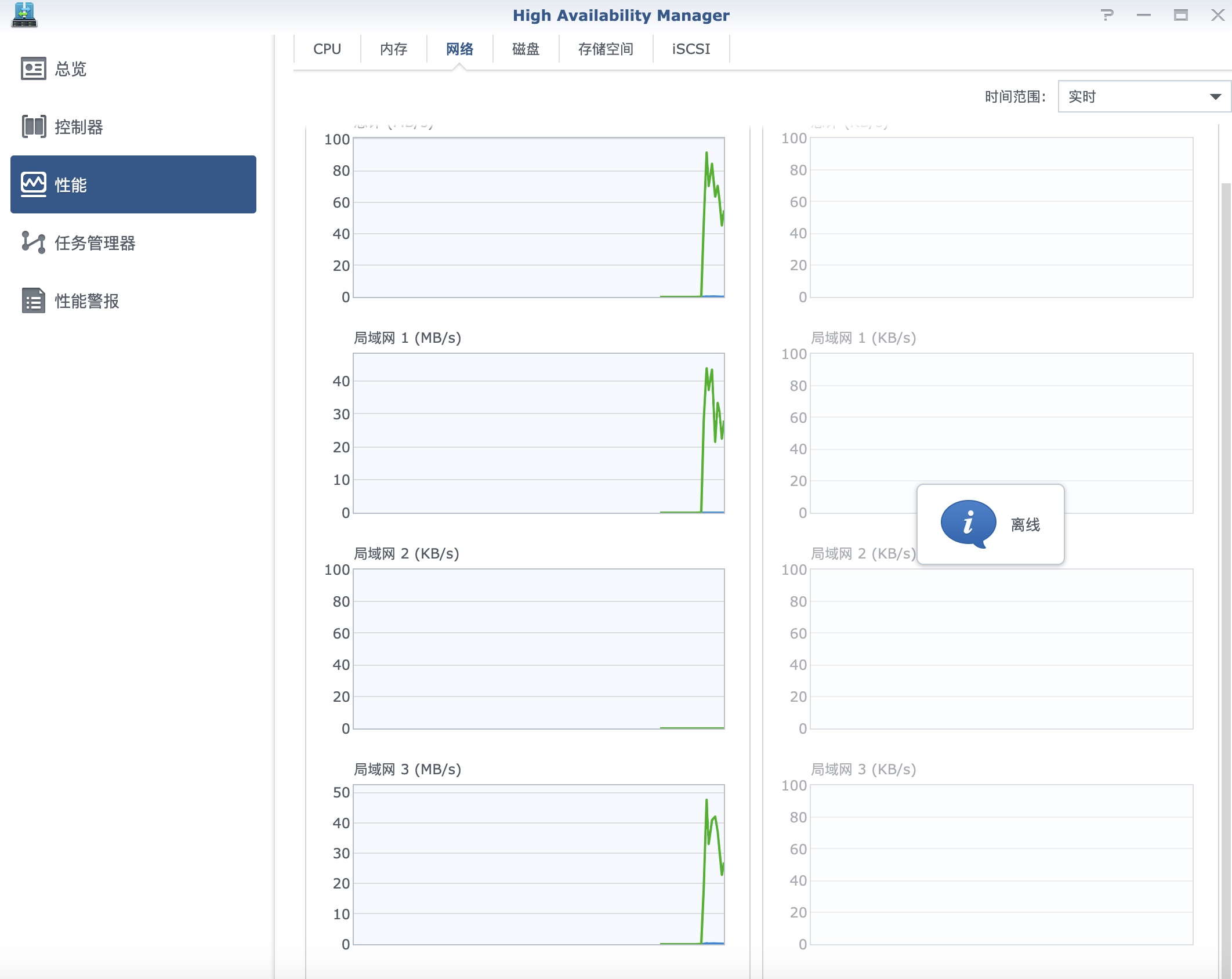
Task: Click the 时间范围 dropdown arrow
Action: [1216, 97]
